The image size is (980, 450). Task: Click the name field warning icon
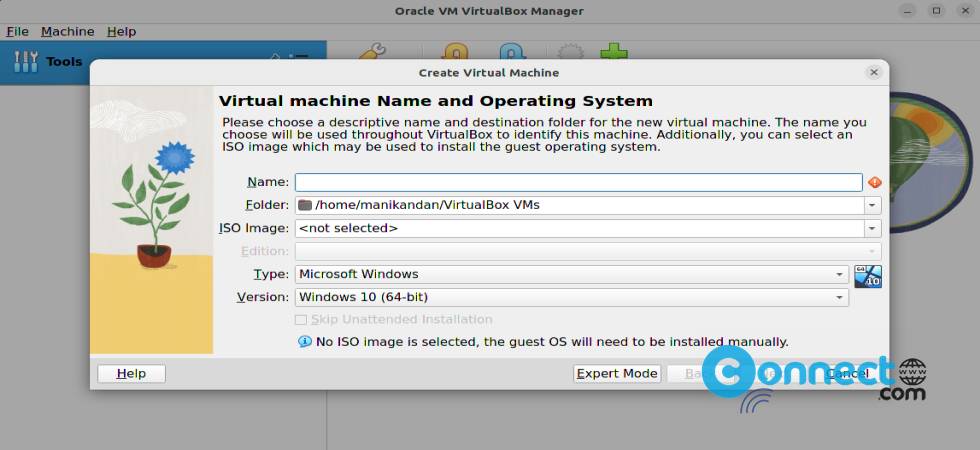874,182
